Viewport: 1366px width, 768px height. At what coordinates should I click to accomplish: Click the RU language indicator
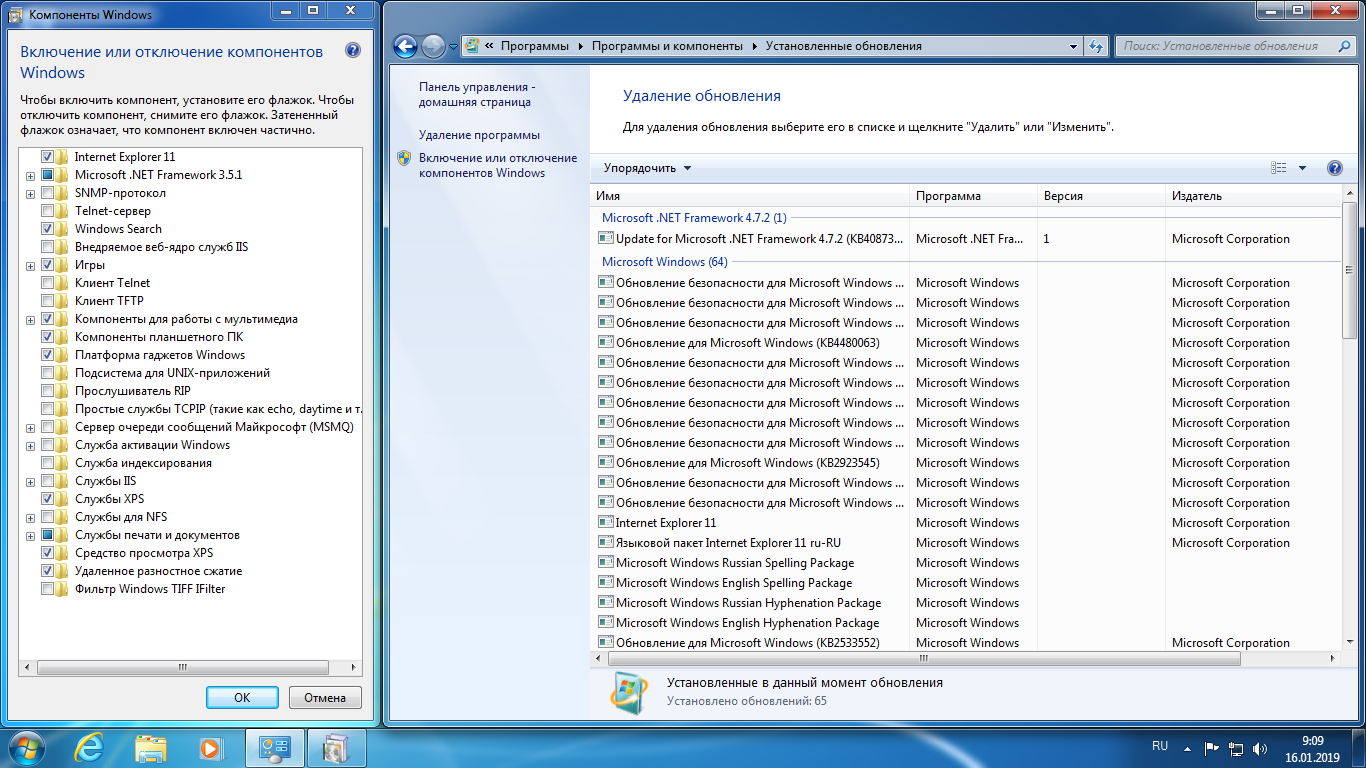pos(1160,746)
